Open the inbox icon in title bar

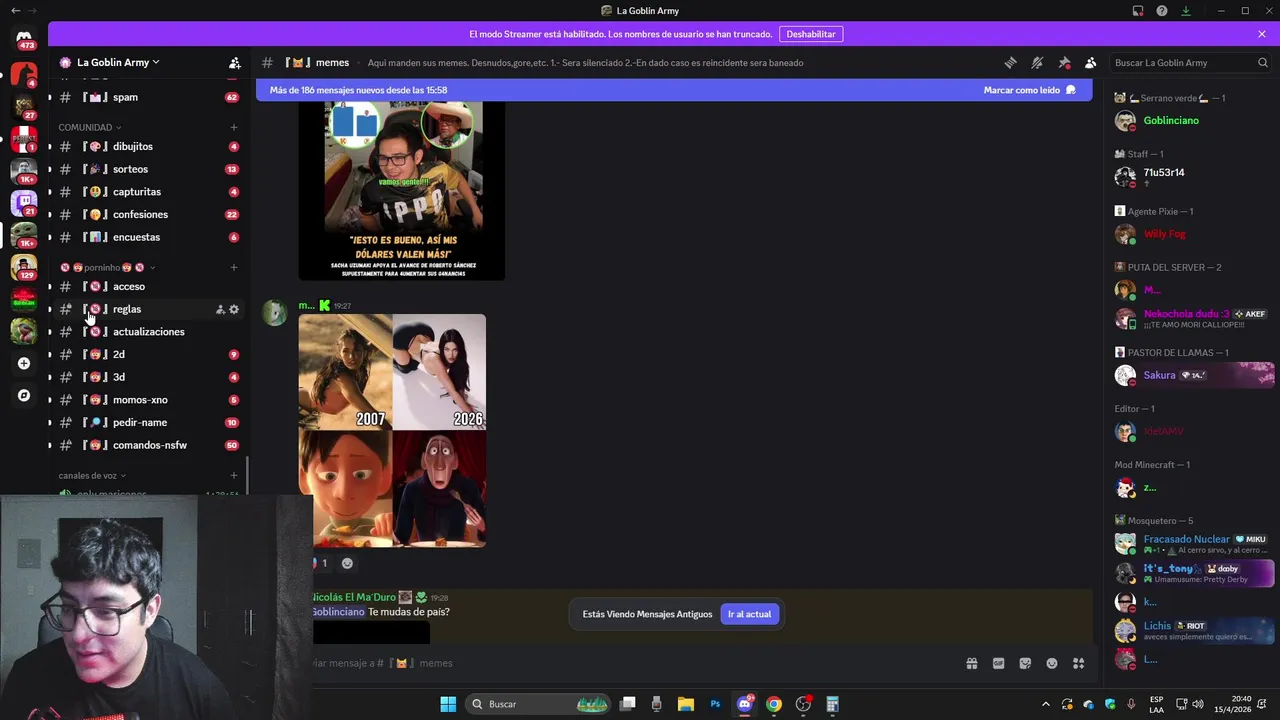click(1138, 11)
